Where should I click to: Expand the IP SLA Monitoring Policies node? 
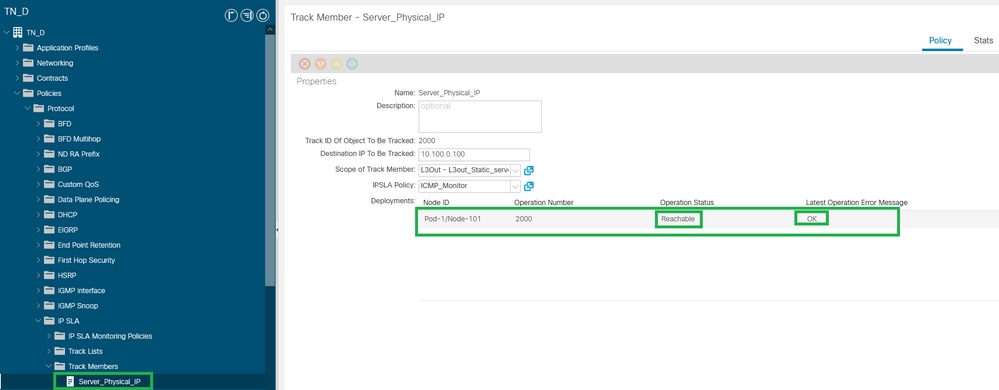49,336
